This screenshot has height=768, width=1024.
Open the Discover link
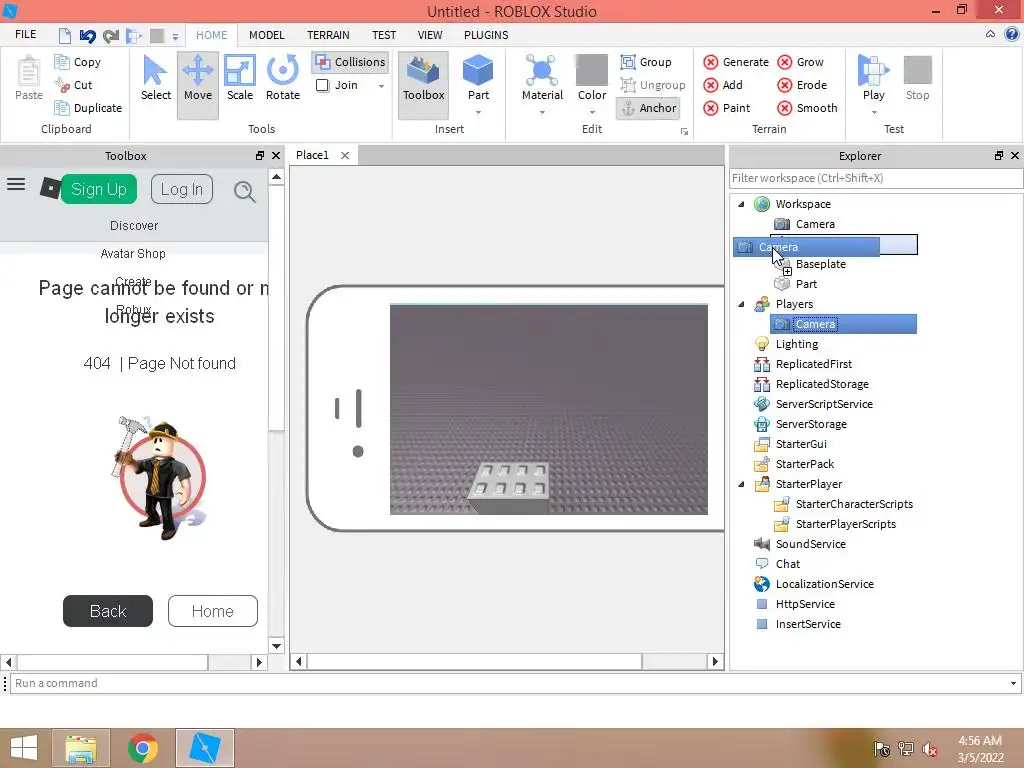(134, 225)
